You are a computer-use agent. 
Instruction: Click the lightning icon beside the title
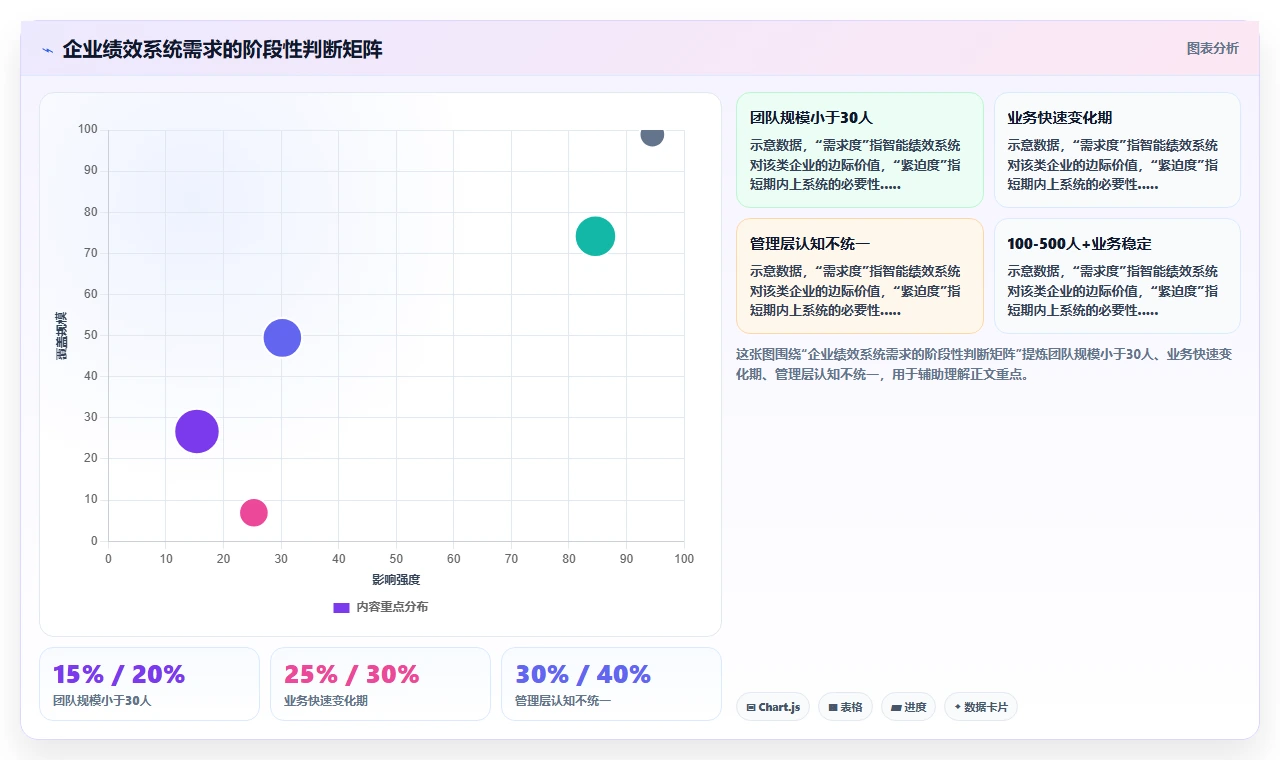click(x=48, y=50)
